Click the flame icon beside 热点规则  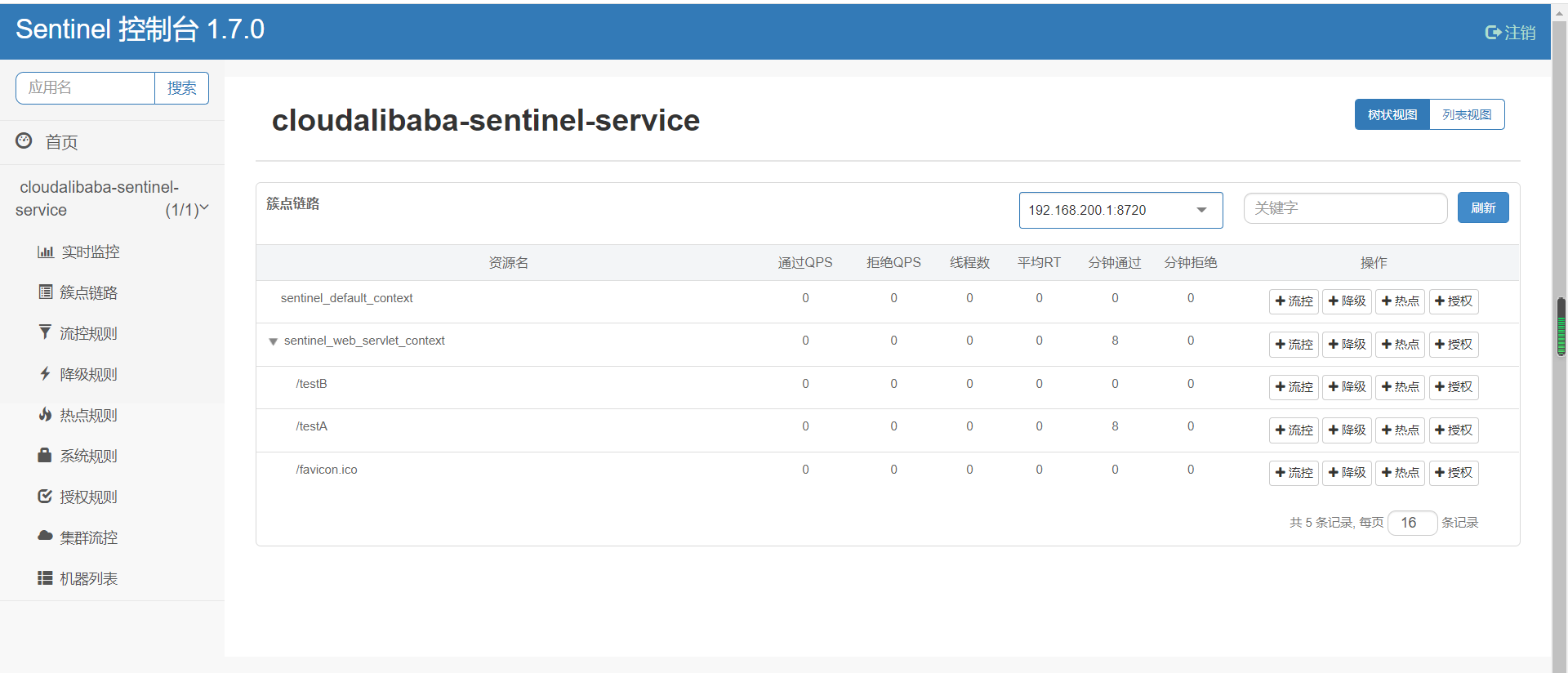(46, 415)
